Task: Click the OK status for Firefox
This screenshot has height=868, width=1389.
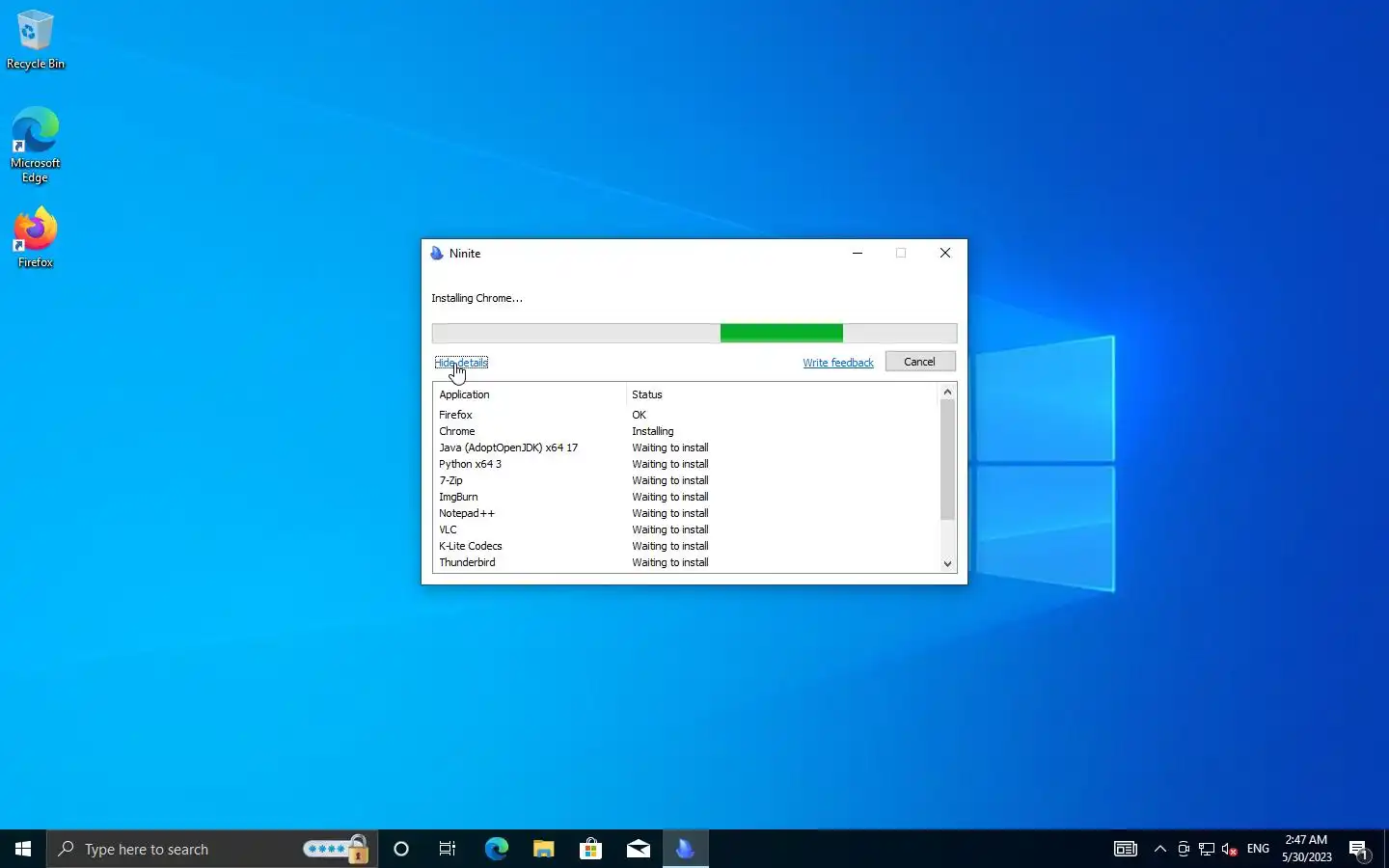Action: tap(640, 415)
